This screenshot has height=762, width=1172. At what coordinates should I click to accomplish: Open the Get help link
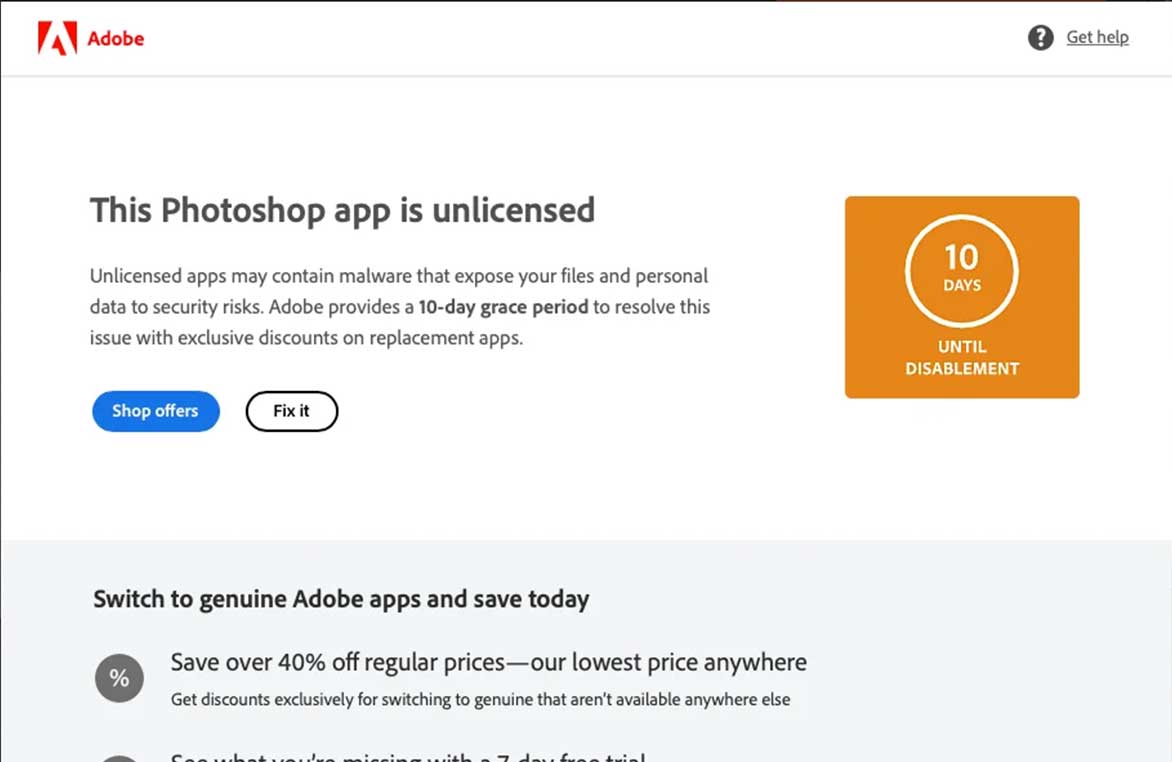pos(1097,37)
